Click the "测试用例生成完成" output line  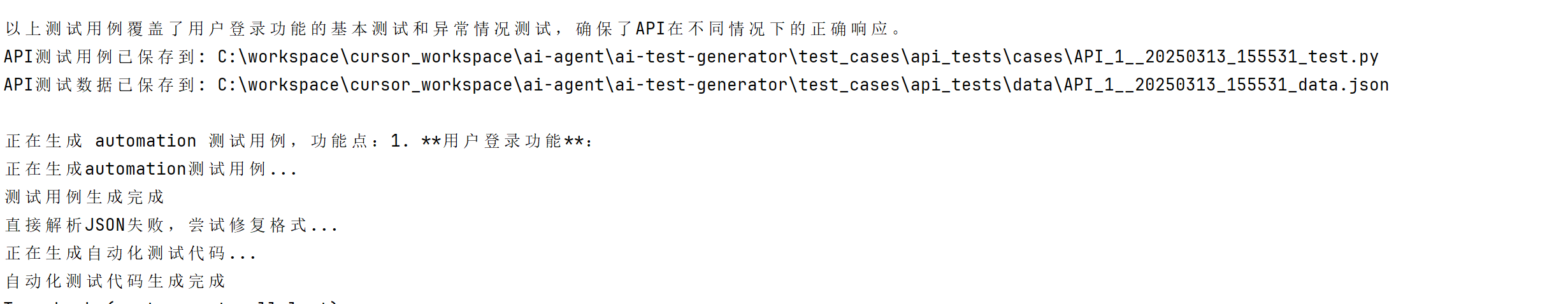coord(85,198)
